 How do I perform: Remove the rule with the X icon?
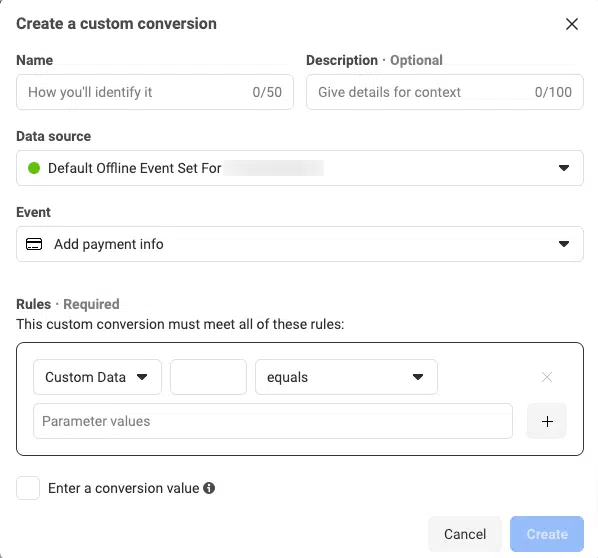tap(547, 377)
